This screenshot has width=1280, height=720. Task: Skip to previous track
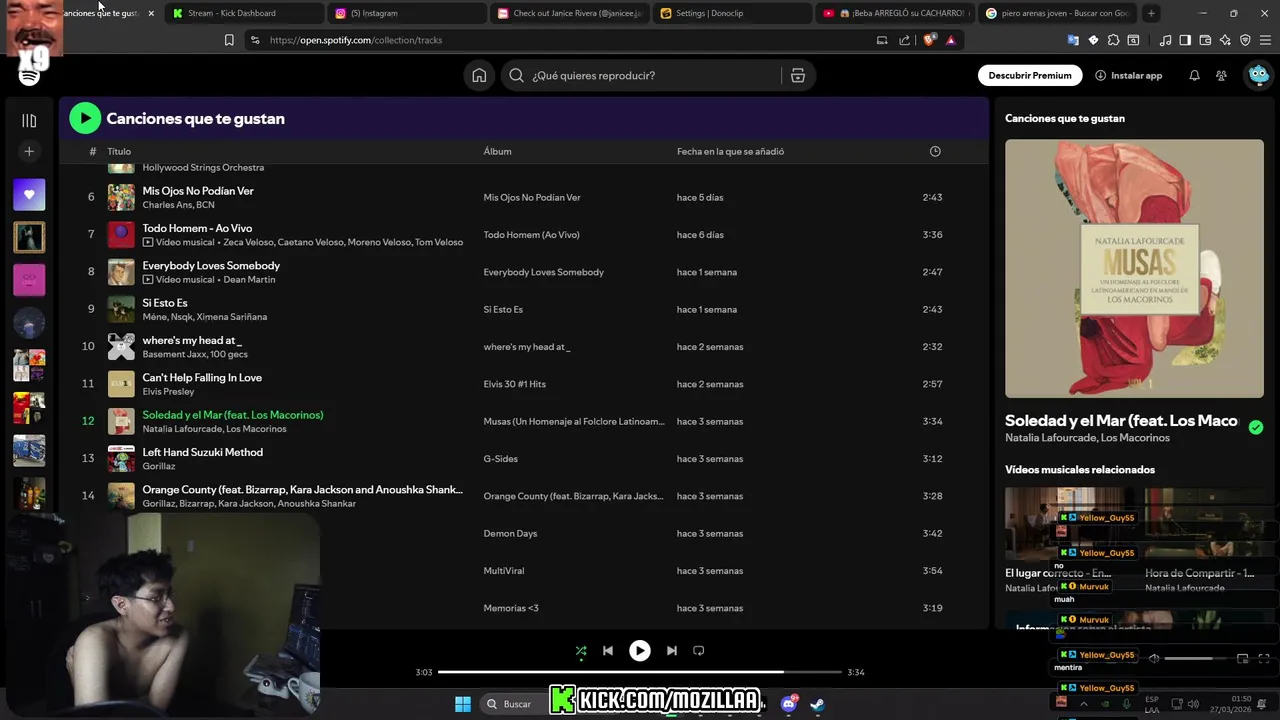click(x=607, y=651)
